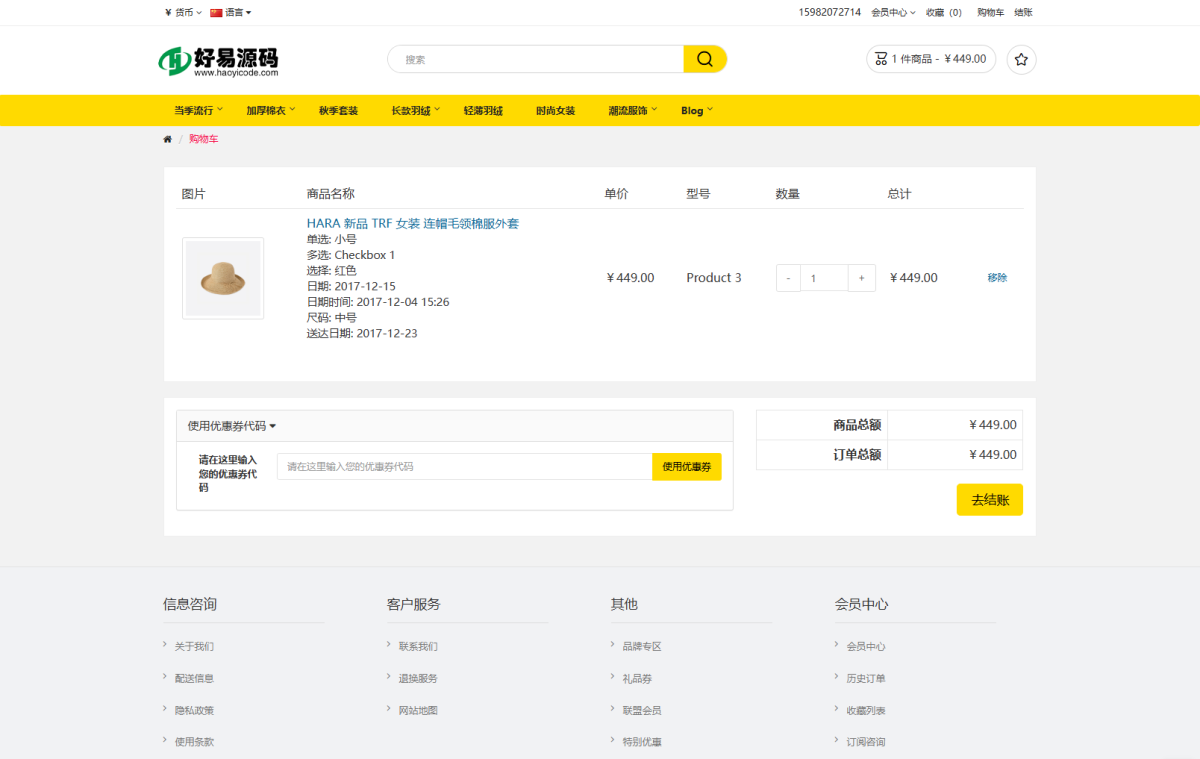The height and width of the screenshot is (759, 1200).
Task: Decrease quantity with minus button
Action: point(788,278)
